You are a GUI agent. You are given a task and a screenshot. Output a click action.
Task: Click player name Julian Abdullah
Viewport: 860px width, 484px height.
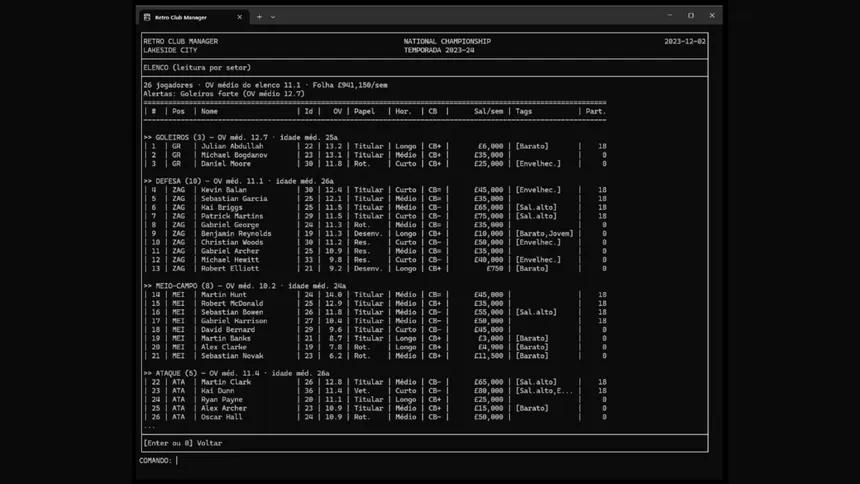pyautogui.click(x=232, y=146)
